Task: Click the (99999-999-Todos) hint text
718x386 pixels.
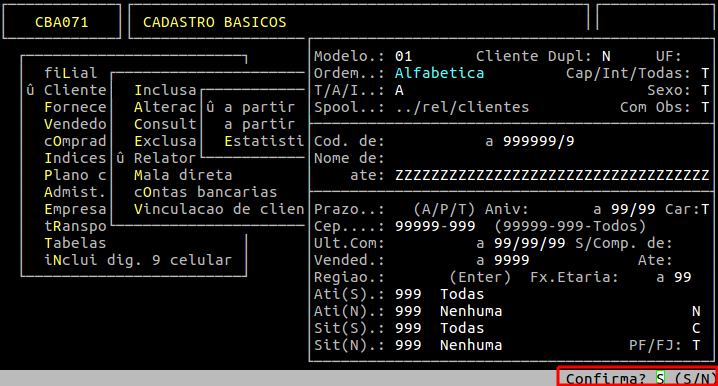Action: click(x=570, y=226)
